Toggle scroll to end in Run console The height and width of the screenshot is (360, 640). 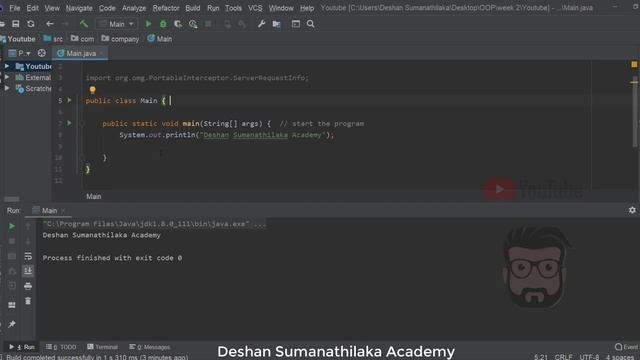point(28,271)
